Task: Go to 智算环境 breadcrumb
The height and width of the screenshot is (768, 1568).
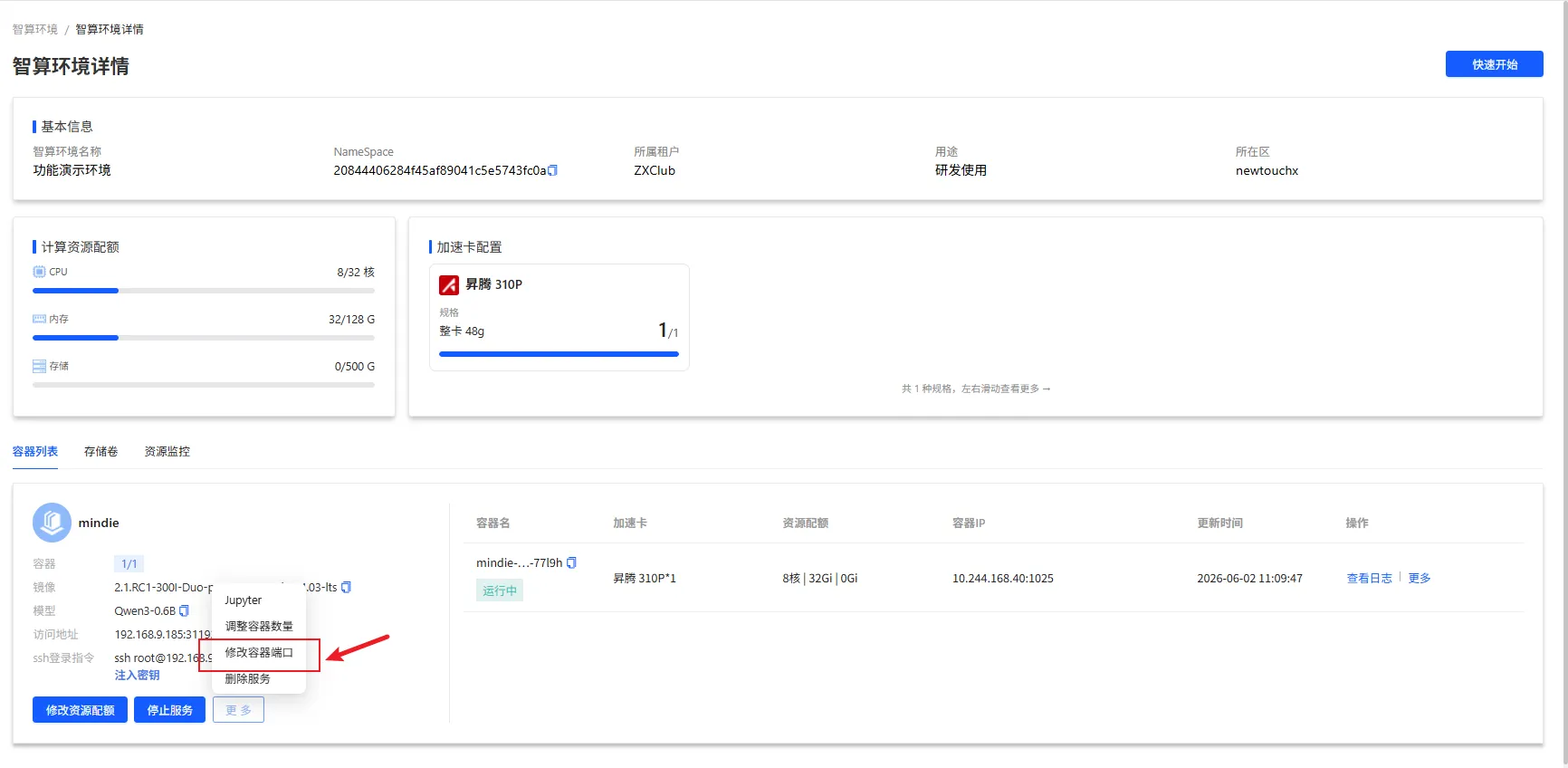Action: tap(35, 29)
